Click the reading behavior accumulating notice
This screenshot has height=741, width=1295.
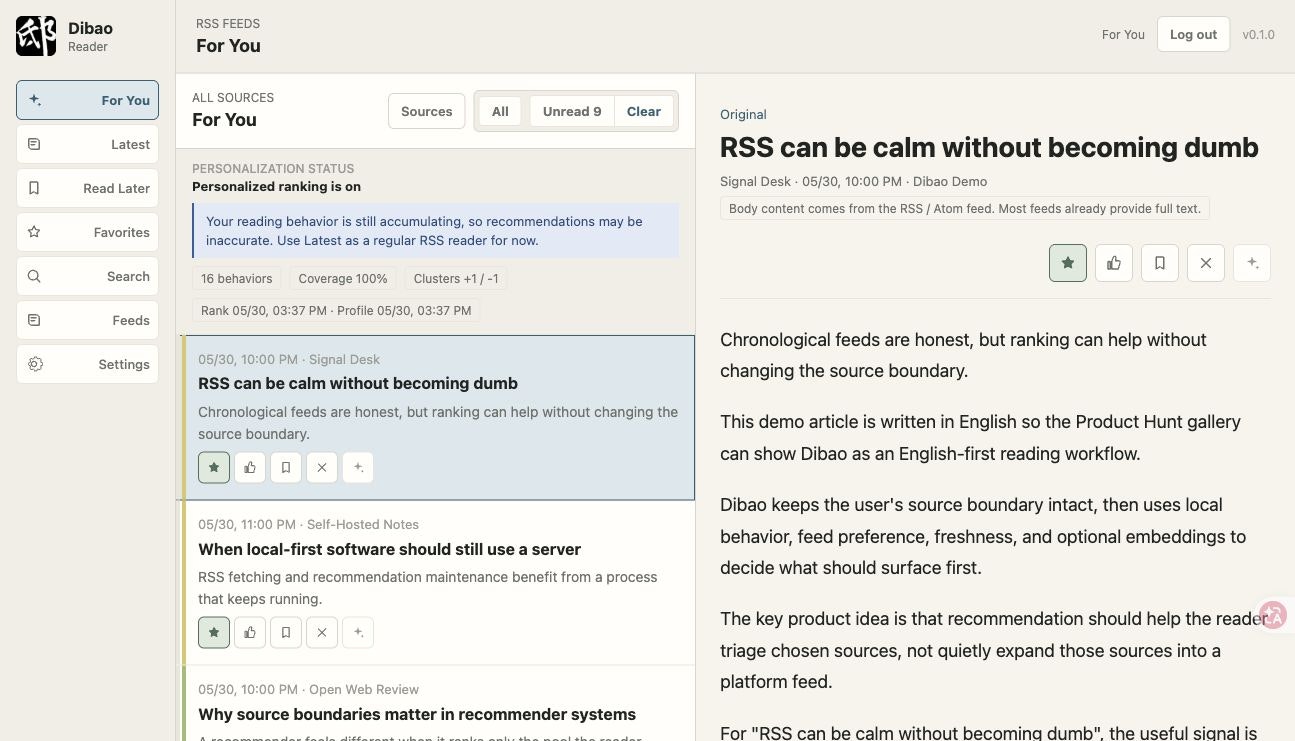tap(435, 231)
